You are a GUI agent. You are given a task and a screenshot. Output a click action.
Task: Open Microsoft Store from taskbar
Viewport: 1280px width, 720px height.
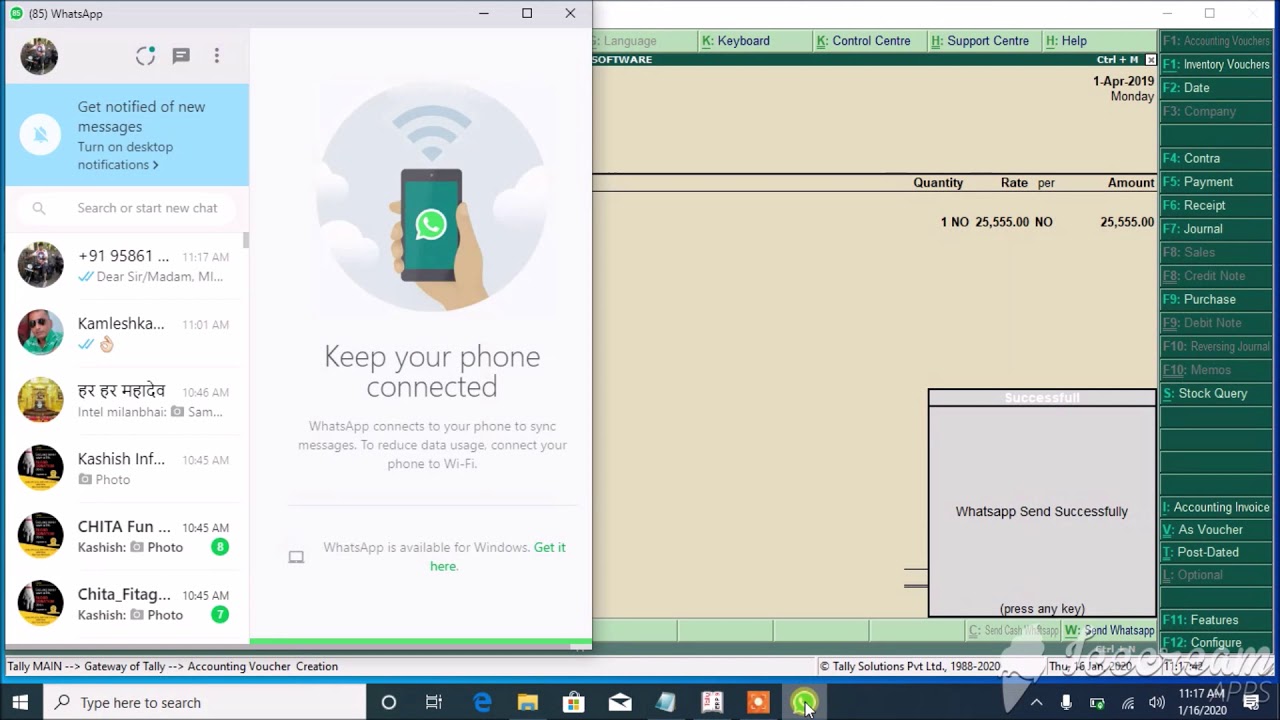574,702
